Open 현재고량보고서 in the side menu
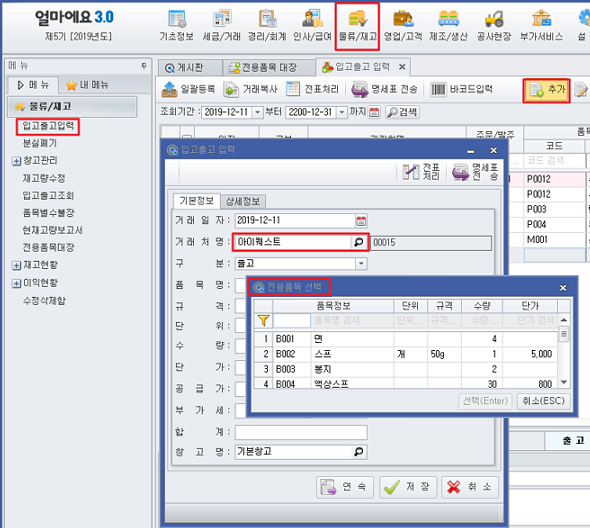Screen dimensions: 590x528 point(52,230)
